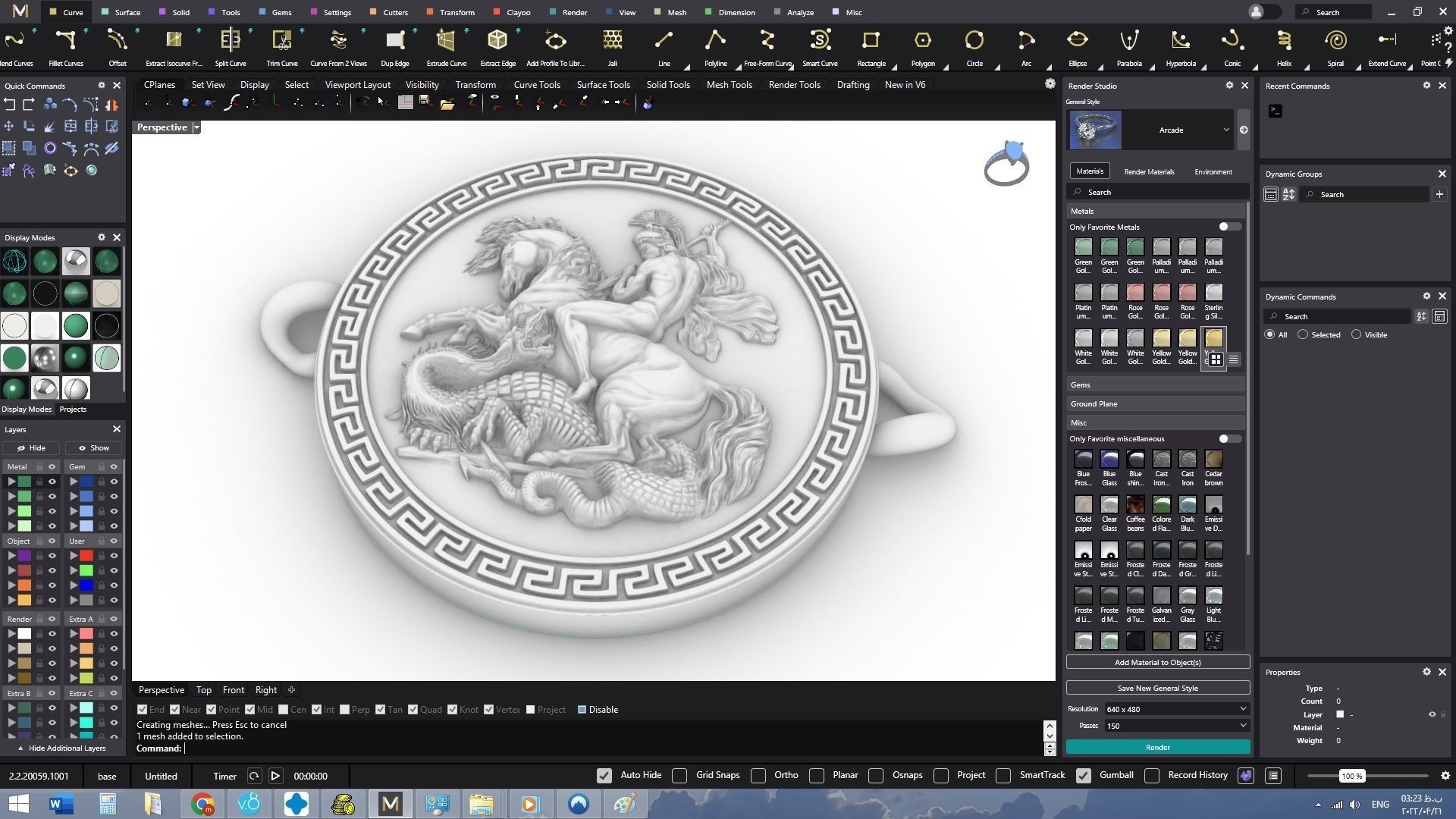1456x819 pixels.
Task: Click the Helix curve tool
Action: tap(1283, 41)
